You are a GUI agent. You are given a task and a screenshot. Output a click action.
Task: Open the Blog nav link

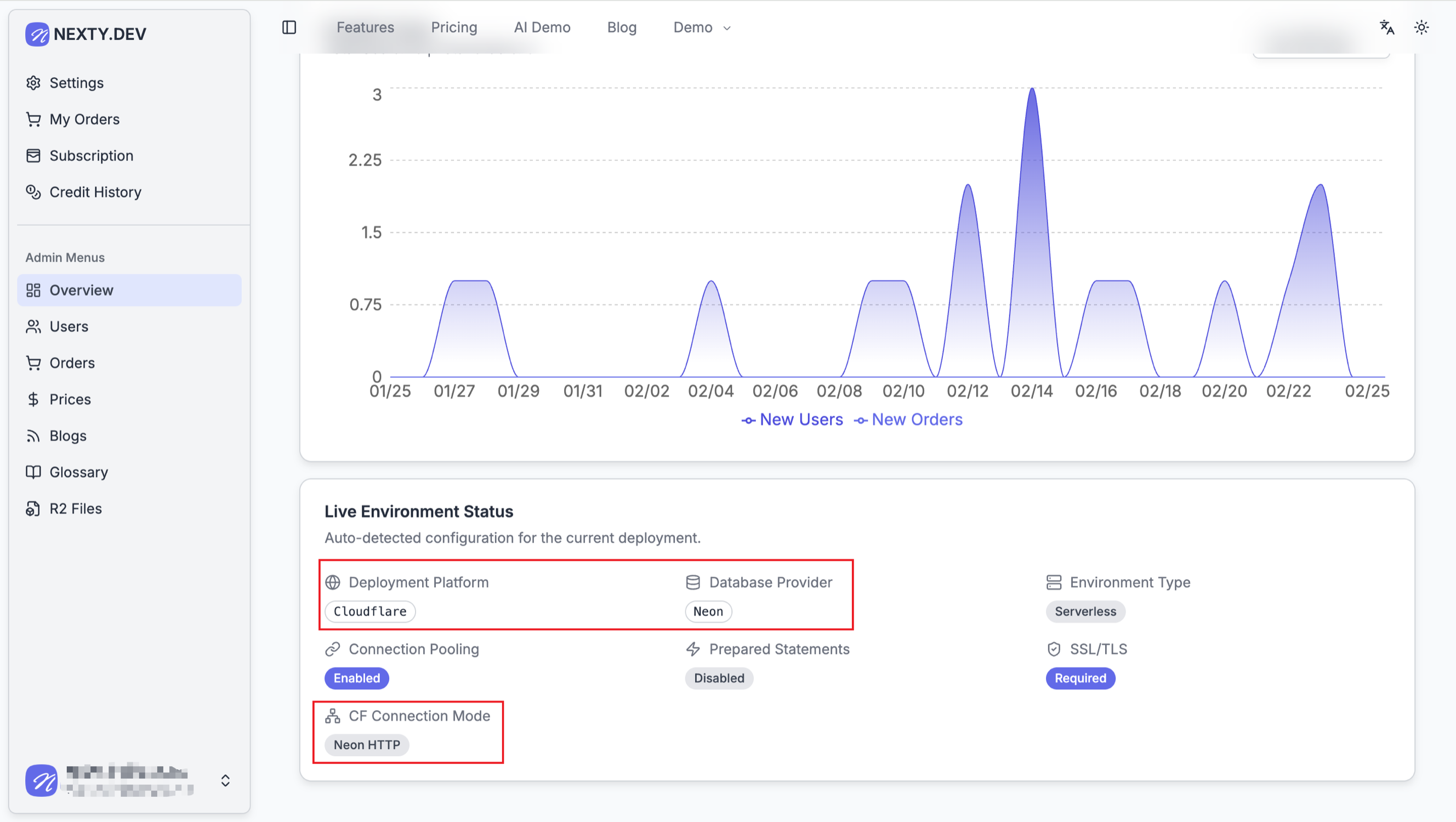621,27
